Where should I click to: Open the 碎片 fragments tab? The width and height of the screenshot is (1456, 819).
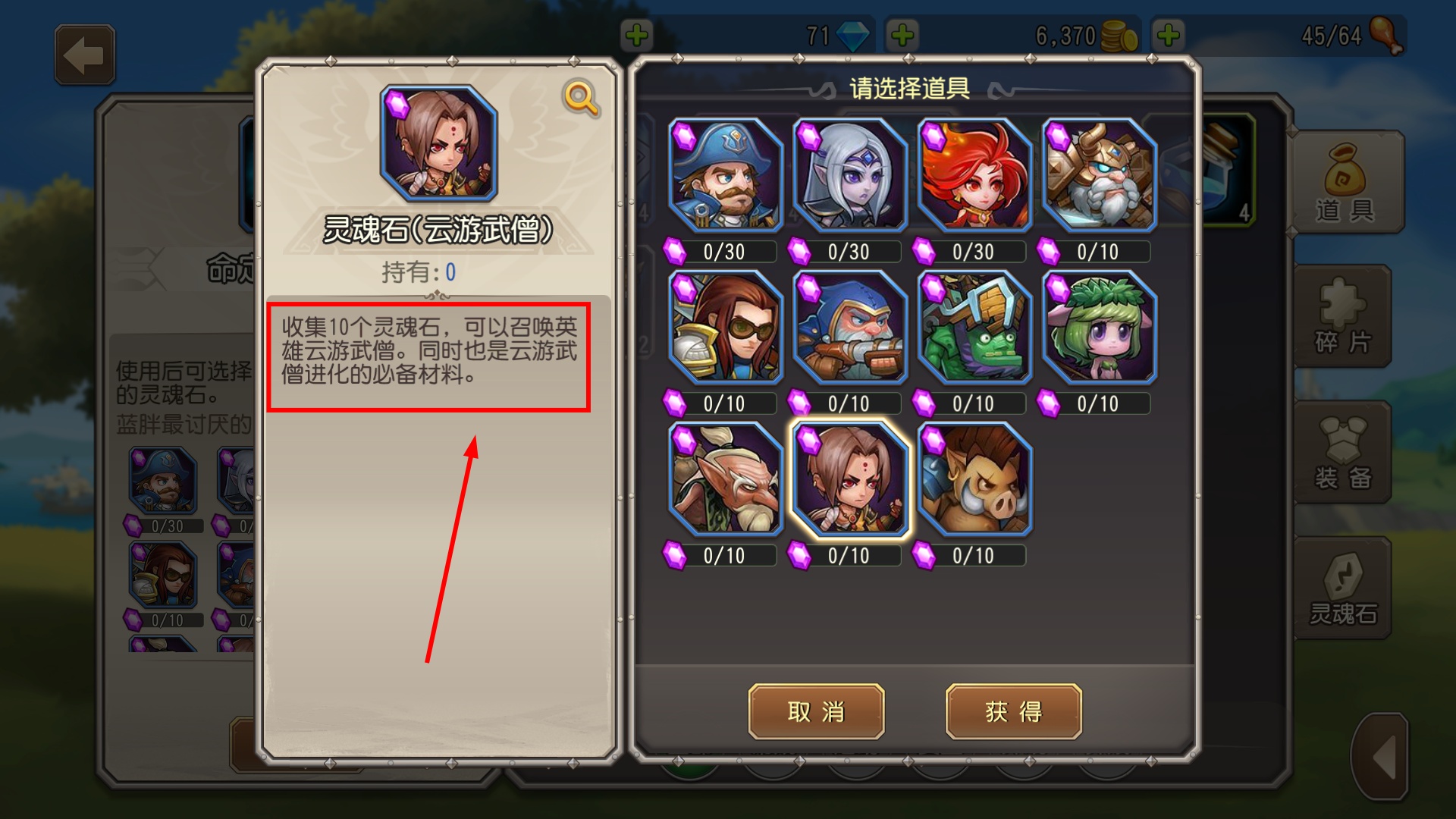[x=1342, y=315]
